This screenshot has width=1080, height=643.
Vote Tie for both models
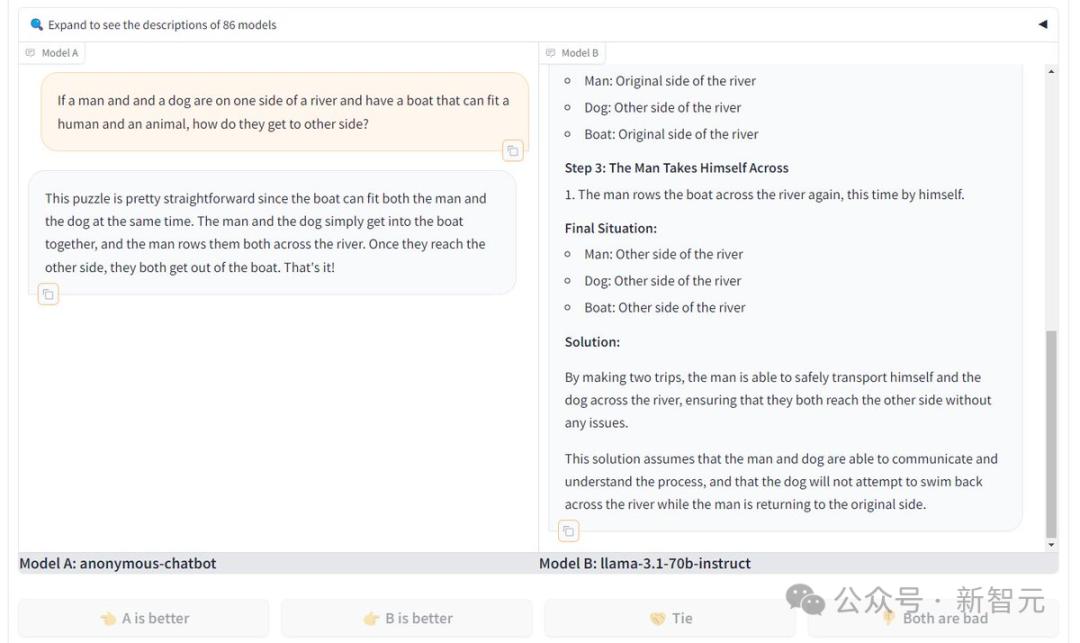coord(670,619)
